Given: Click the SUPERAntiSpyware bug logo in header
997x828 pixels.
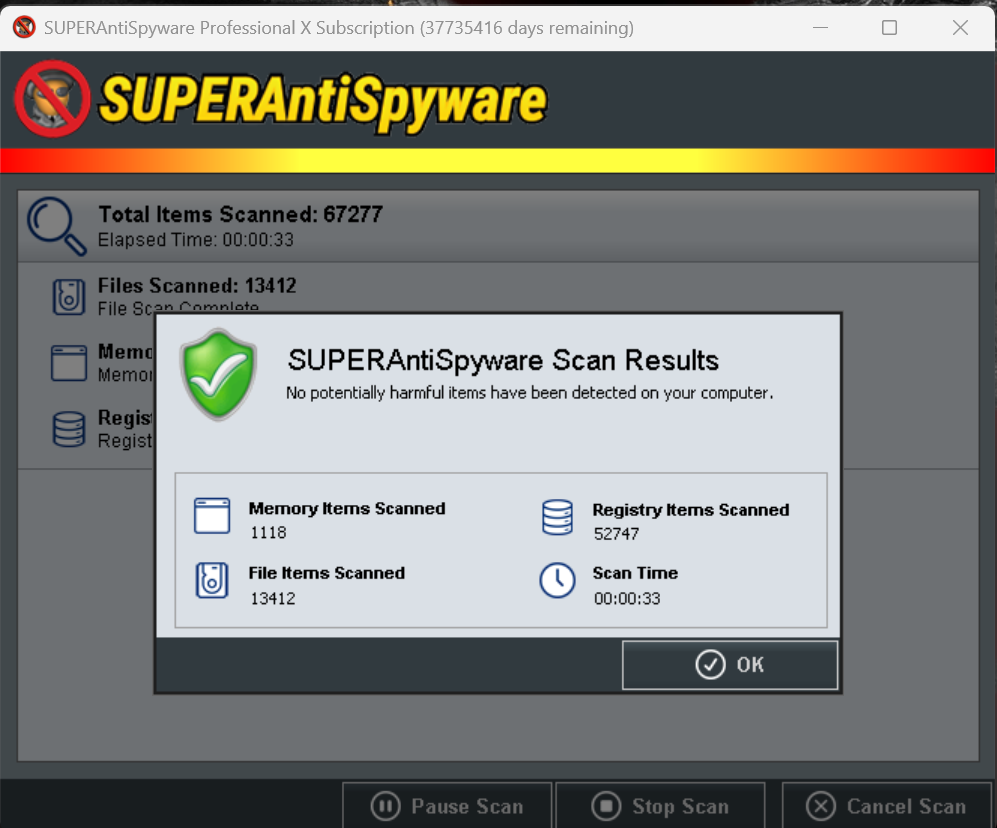Looking at the screenshot, I should coord(53,99).
